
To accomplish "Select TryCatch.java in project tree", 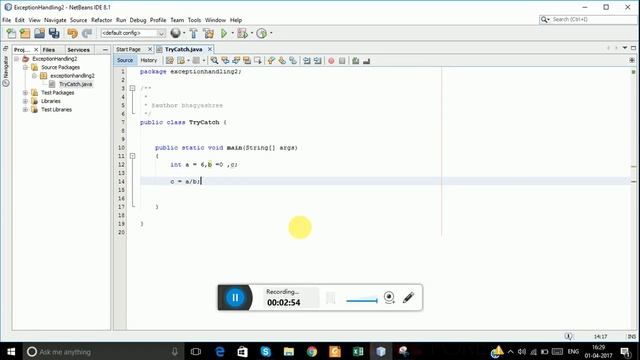I will [76, 84].
